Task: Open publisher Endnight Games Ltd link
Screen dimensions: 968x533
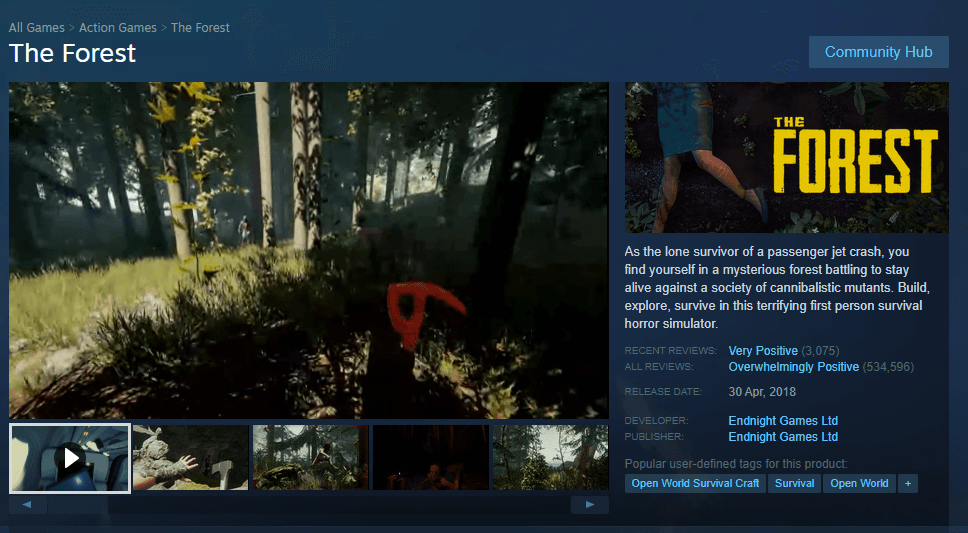Action: 783,437
